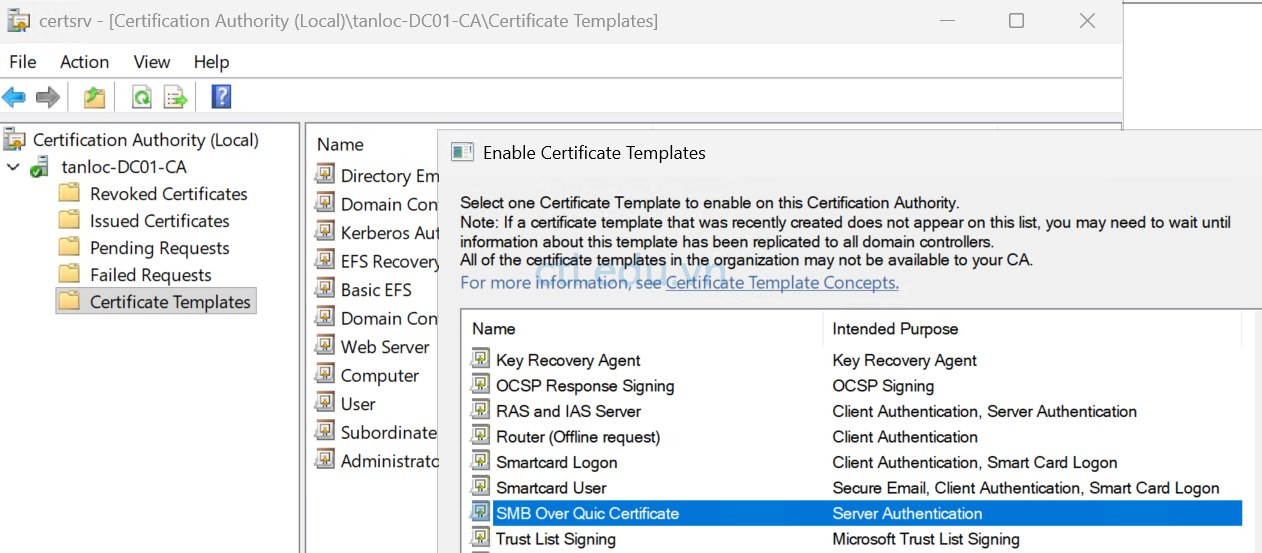Viewport: 1262px width, 553px height.
Task: Select the tanloc-DC01-CA server node
Action: 124,167
